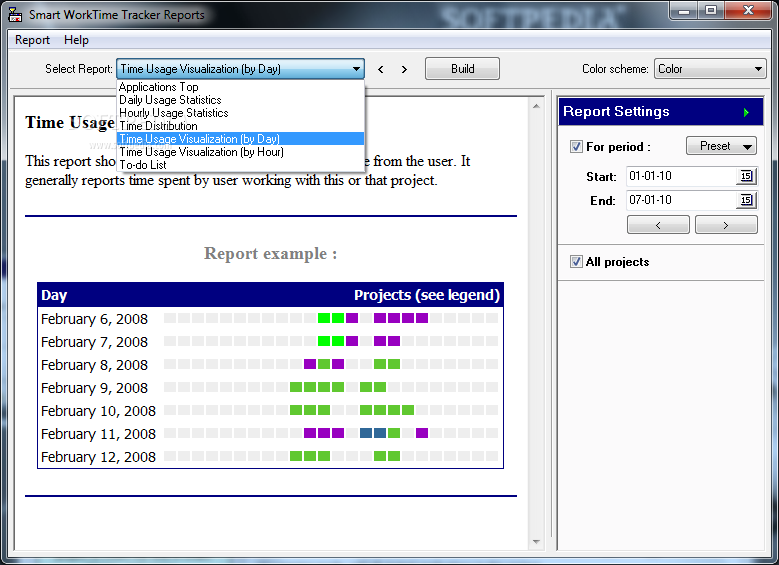Click February 10, 2008 row label

point(98,411)
